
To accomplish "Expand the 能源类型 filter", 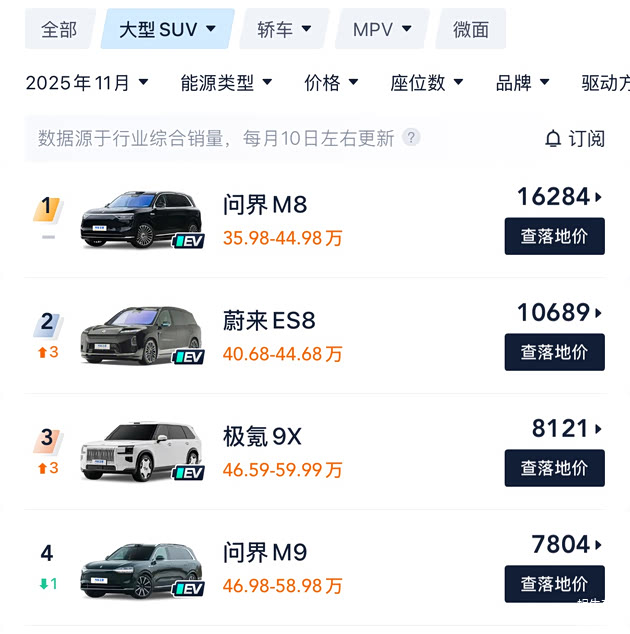I will (227, 83).
